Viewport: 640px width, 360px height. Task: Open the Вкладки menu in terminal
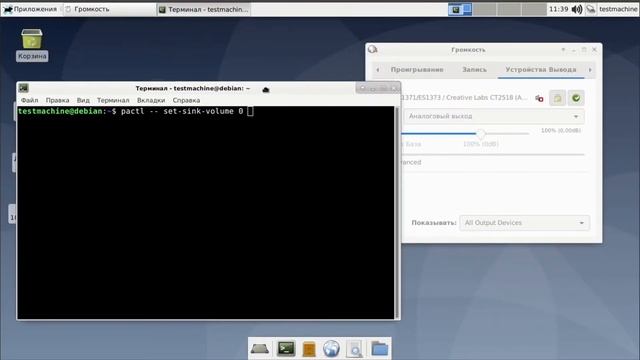(x=151, y=100)
